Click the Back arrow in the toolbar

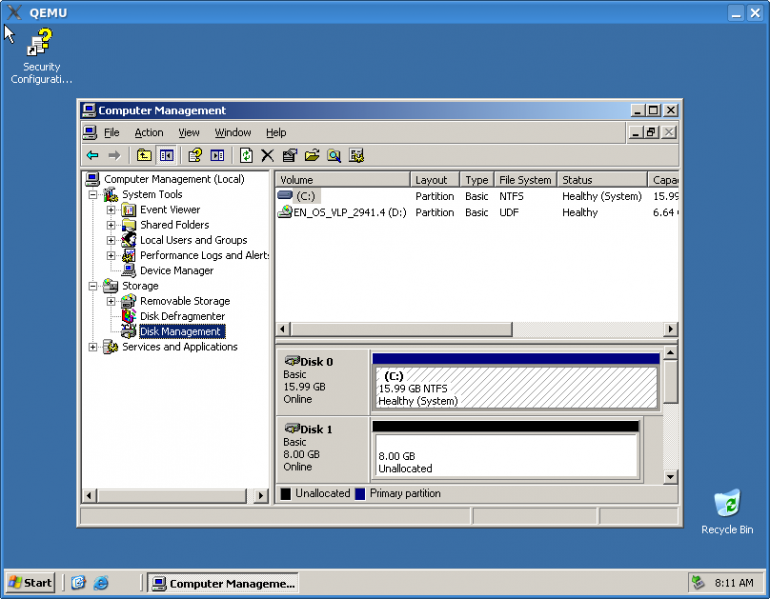pos(92,155)
